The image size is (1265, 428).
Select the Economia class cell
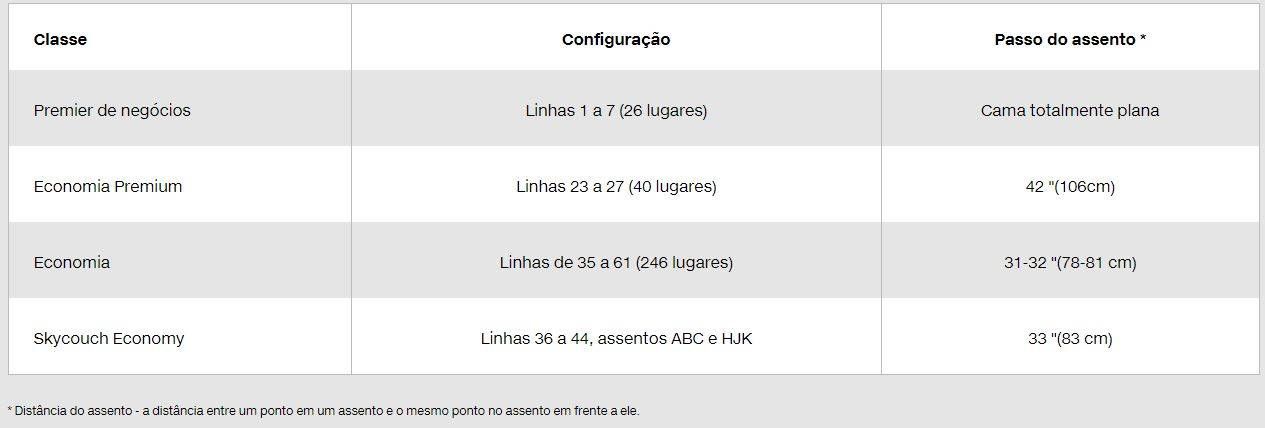[x=72, y=262]
